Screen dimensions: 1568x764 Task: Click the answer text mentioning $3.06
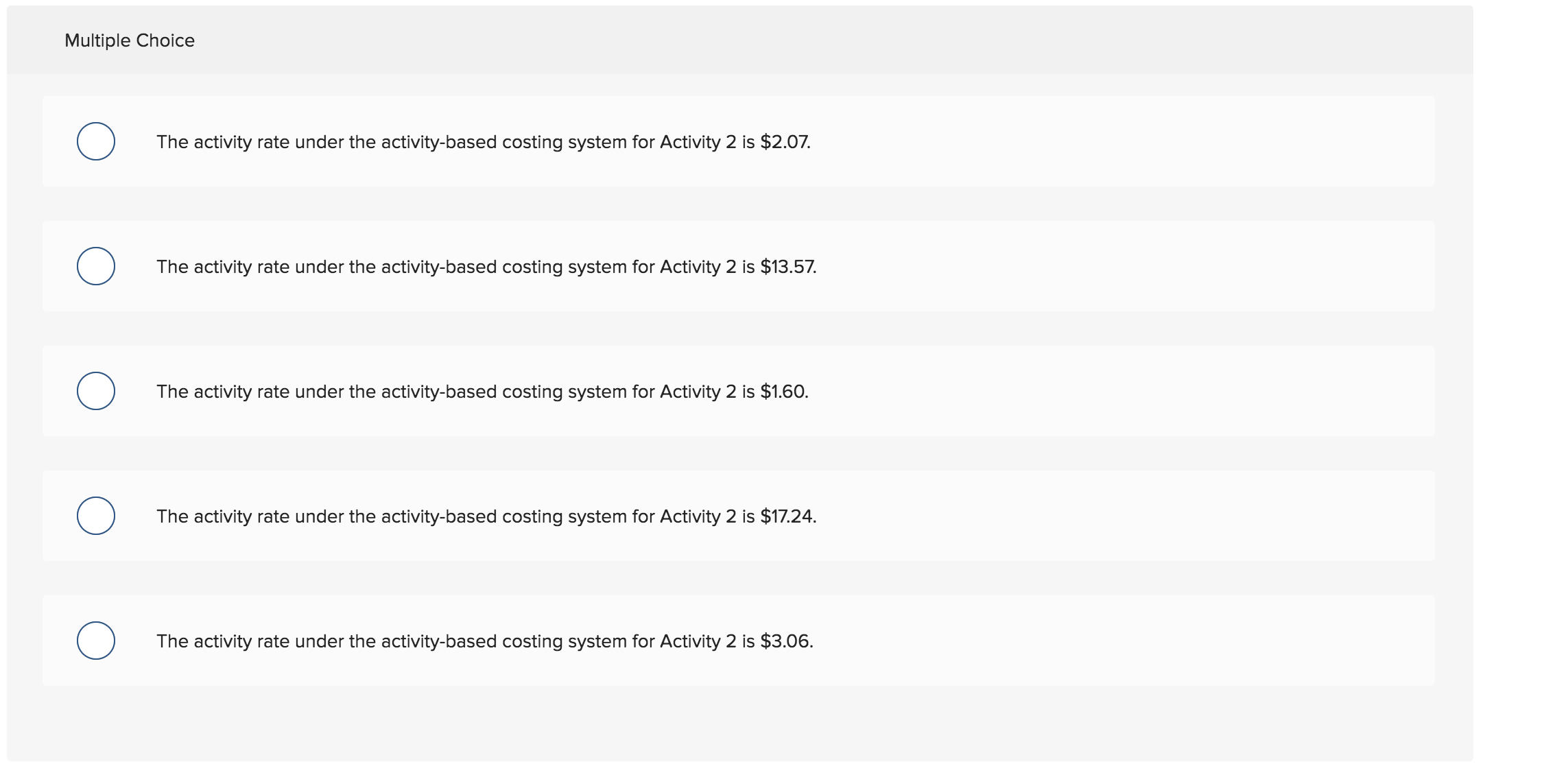click(485, 640)
